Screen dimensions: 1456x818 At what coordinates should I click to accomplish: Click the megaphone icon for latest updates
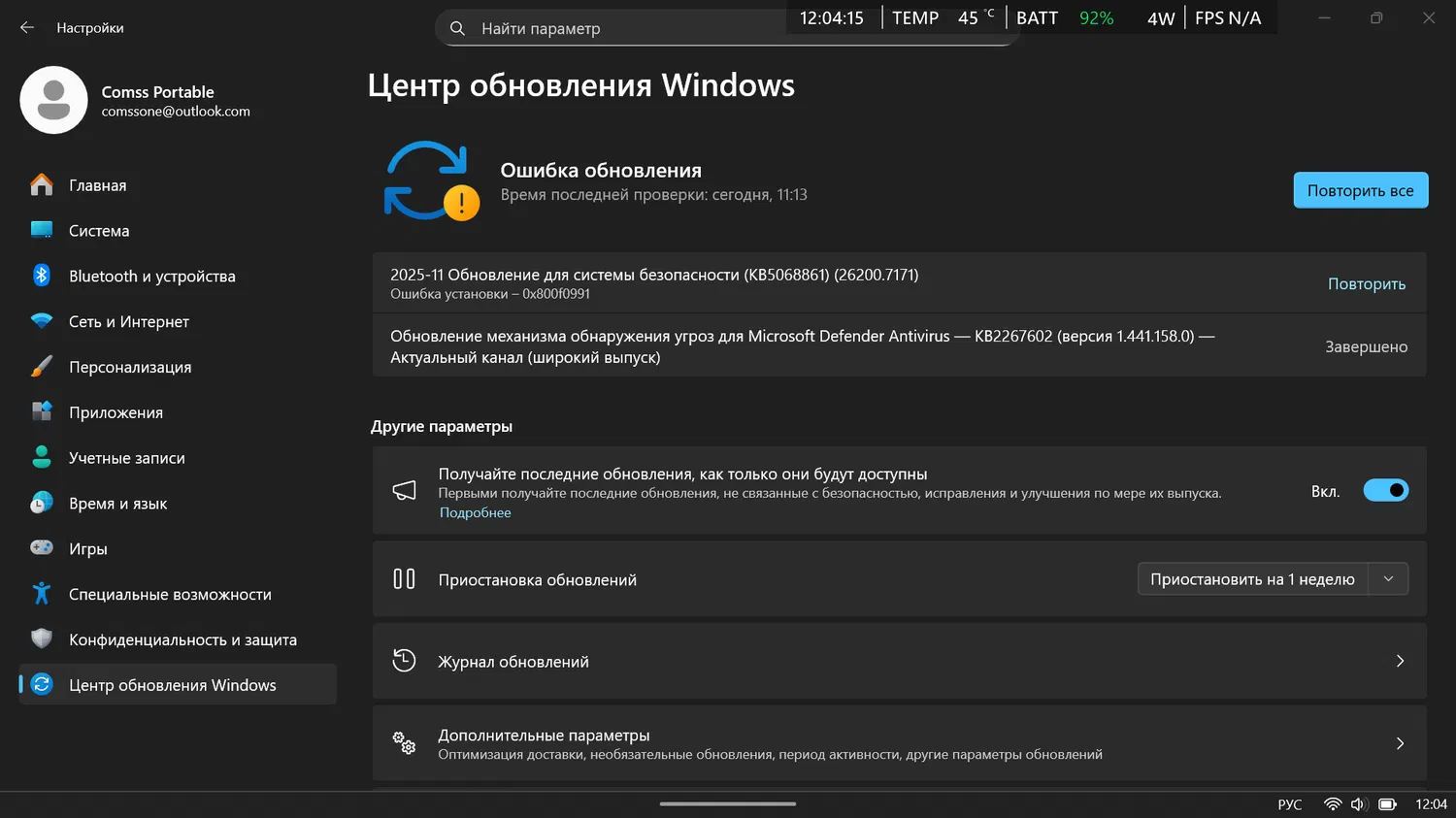404,491
